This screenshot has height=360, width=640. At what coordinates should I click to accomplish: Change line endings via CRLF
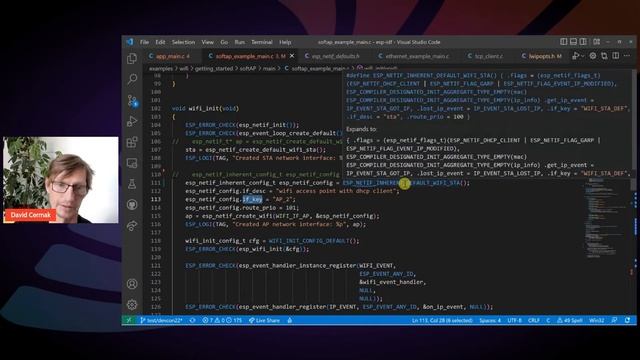534,320
